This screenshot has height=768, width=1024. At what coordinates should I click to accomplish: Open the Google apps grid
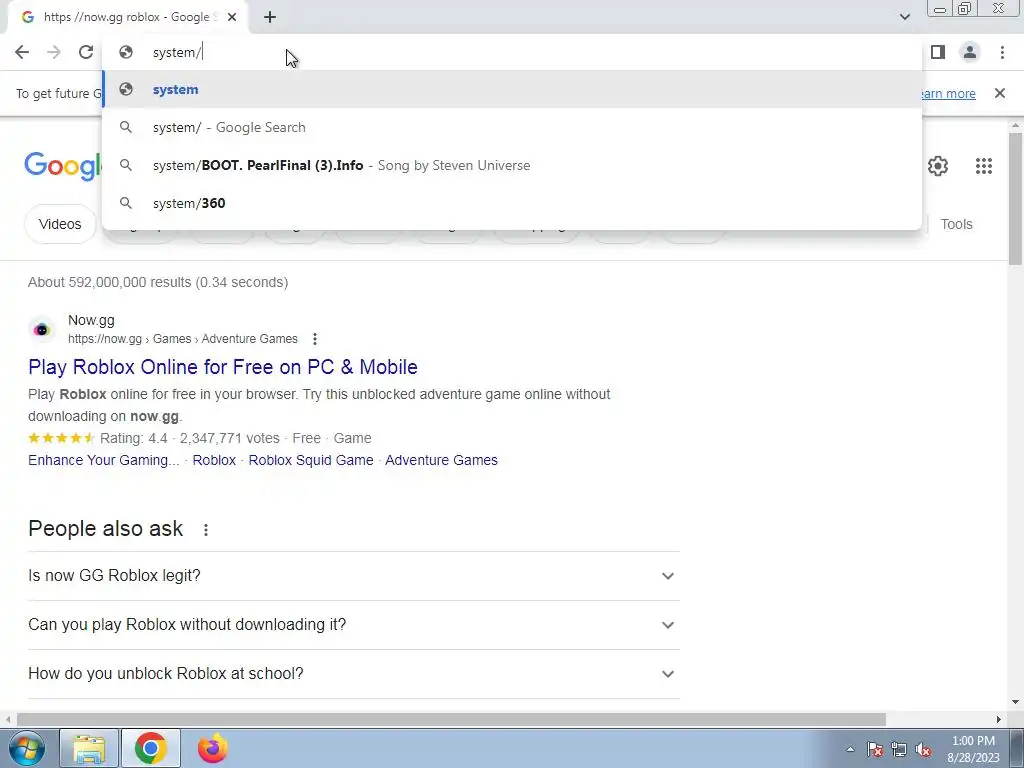coord(984,166)
